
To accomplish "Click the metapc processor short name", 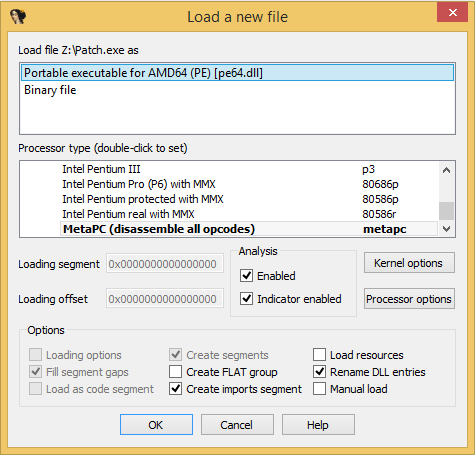I will pyautogui.click(x=385, y=229).
